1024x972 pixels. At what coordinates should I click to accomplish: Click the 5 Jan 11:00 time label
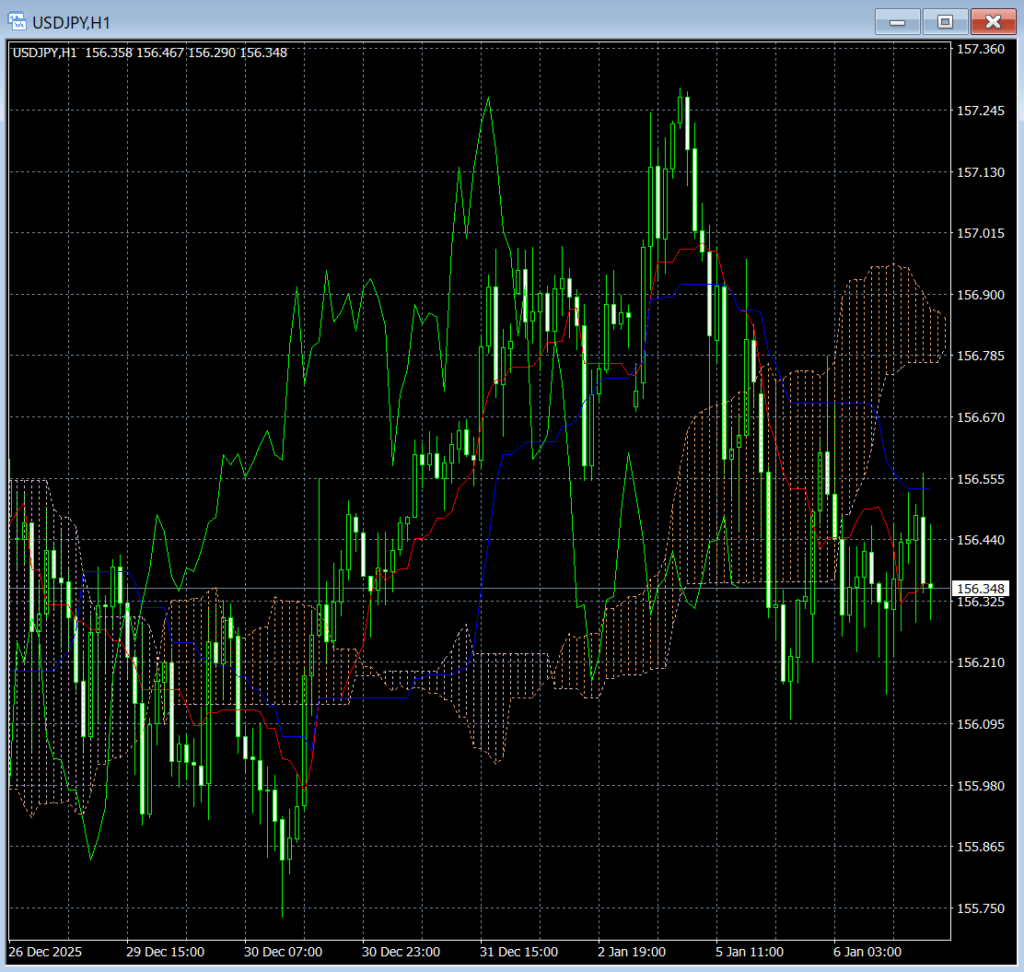pyautogui.click(x=752, y=951)
